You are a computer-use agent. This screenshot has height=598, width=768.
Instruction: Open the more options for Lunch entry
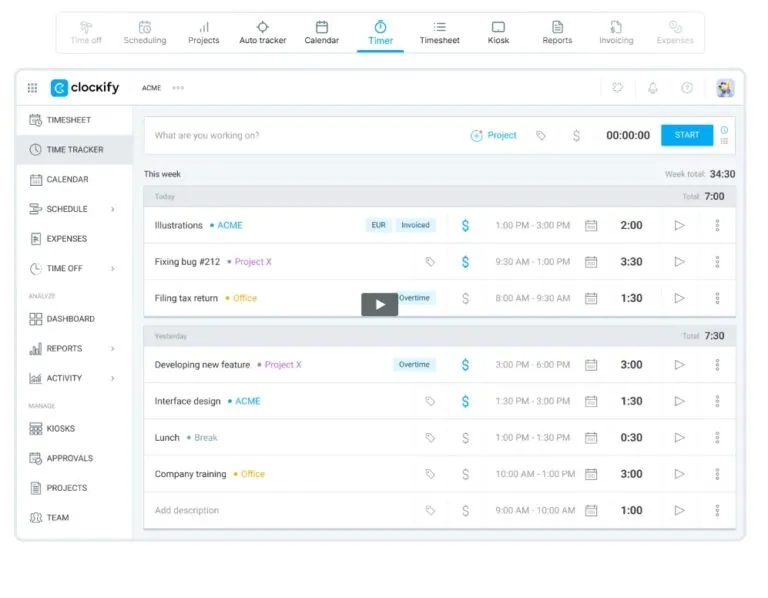pos(717,437)
